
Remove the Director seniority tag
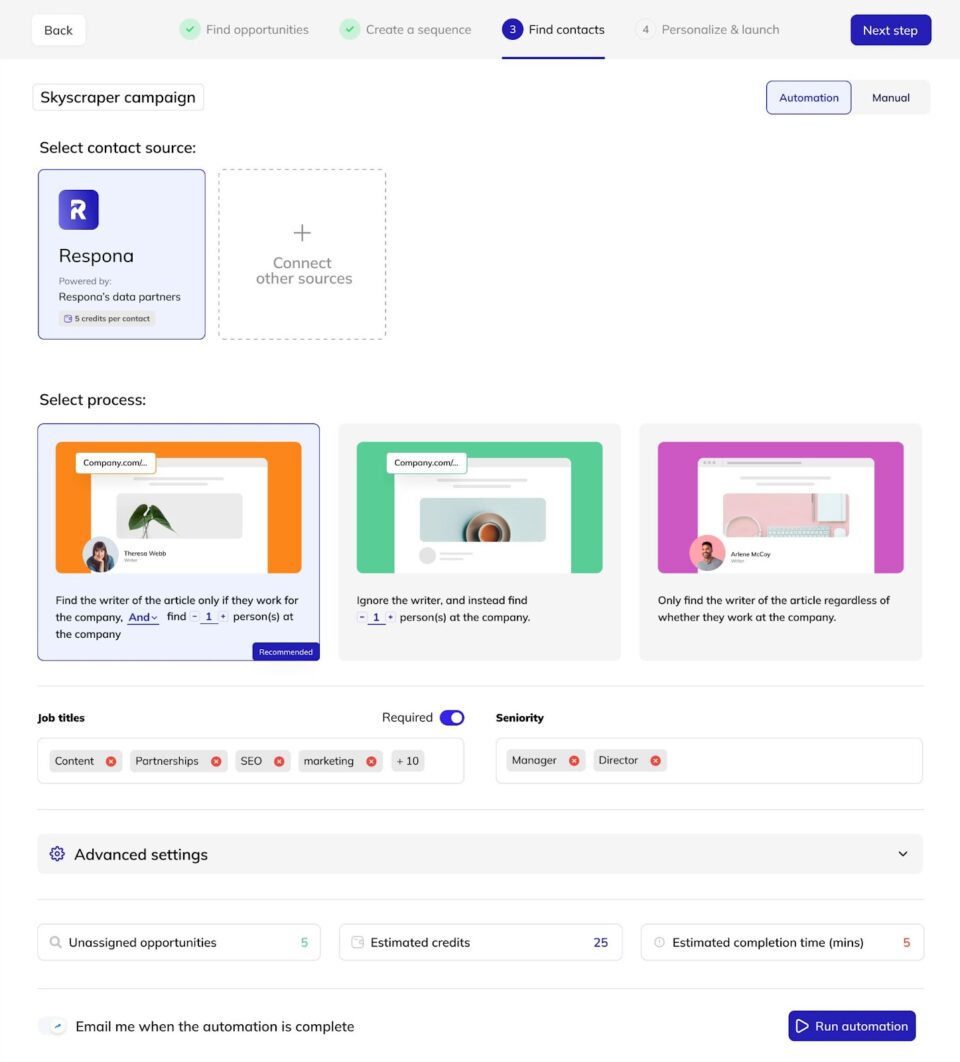(655, 760)
